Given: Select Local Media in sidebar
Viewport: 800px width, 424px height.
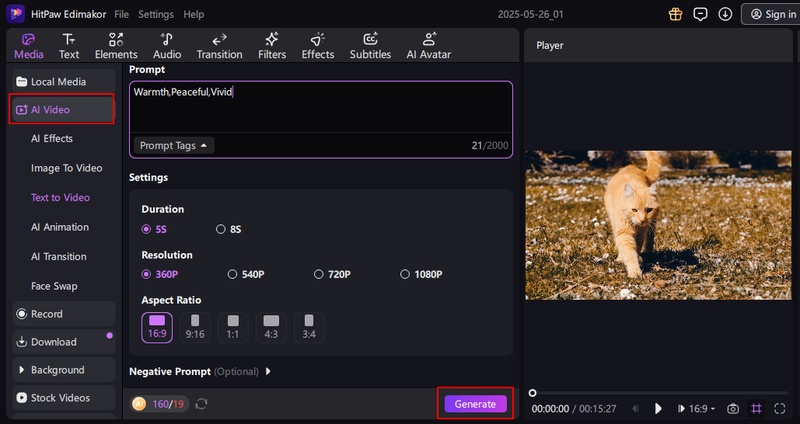Looking at the screenshot, I should [64, 82].
